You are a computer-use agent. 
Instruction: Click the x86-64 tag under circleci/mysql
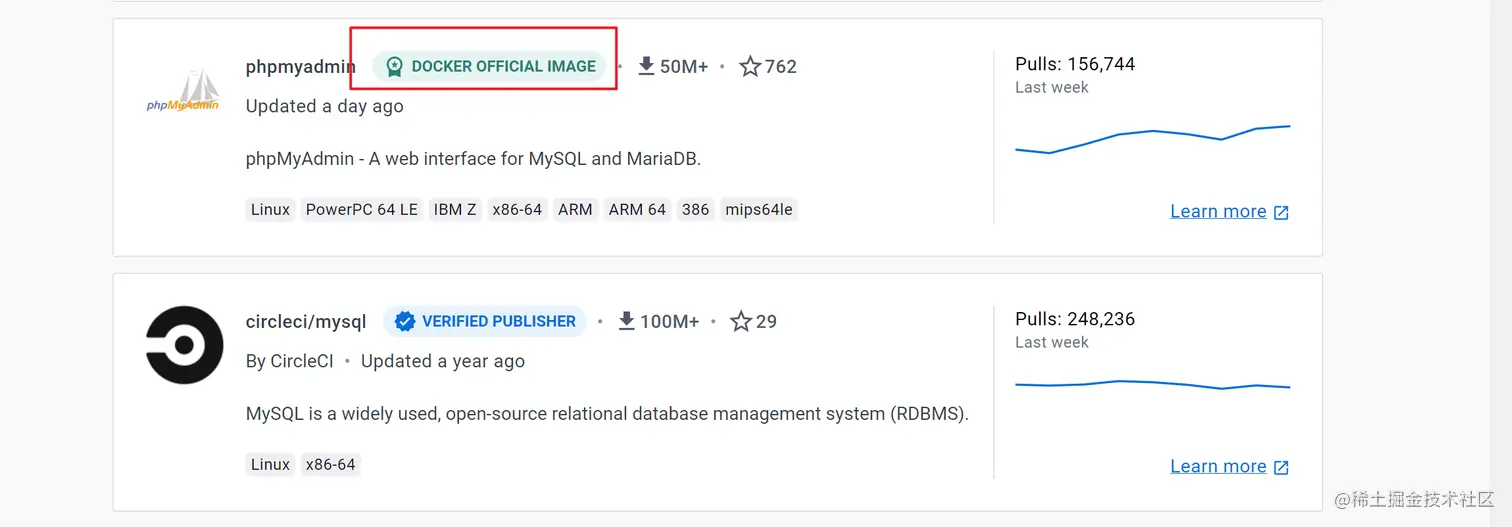330,465
